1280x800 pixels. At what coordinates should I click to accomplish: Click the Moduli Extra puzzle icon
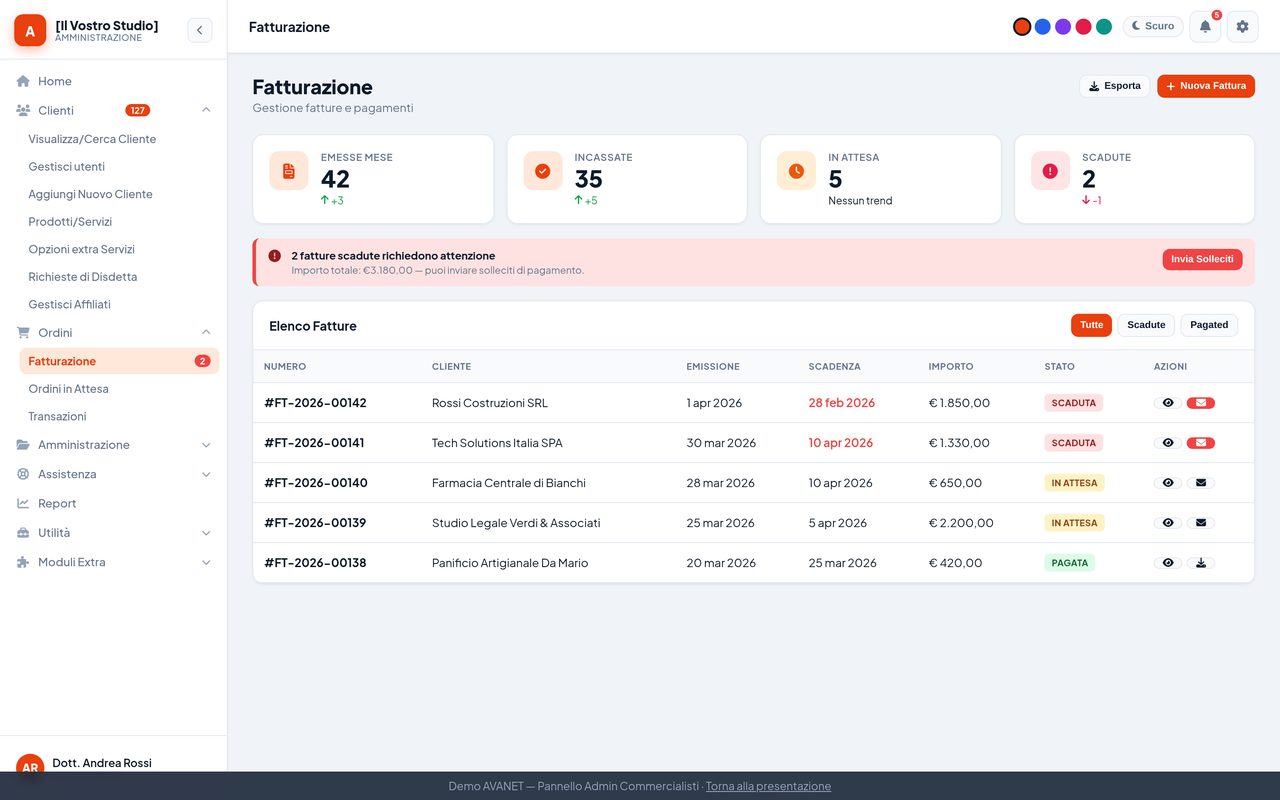point(23,562)
